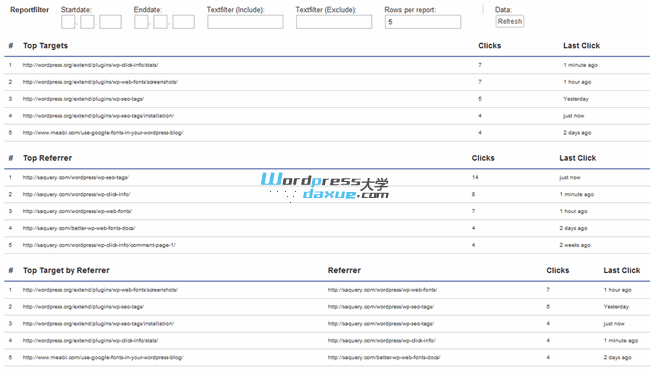
Task: Open saquery.com wp-seo-tags/ in Top Referrer table
Action: [76, 177]
